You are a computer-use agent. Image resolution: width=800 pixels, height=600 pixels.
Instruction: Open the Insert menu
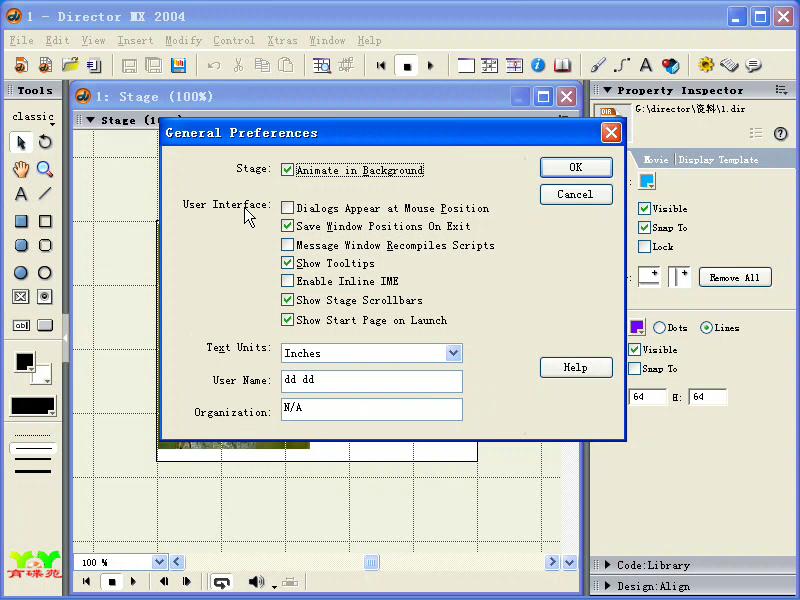click(x=135, y=40)
